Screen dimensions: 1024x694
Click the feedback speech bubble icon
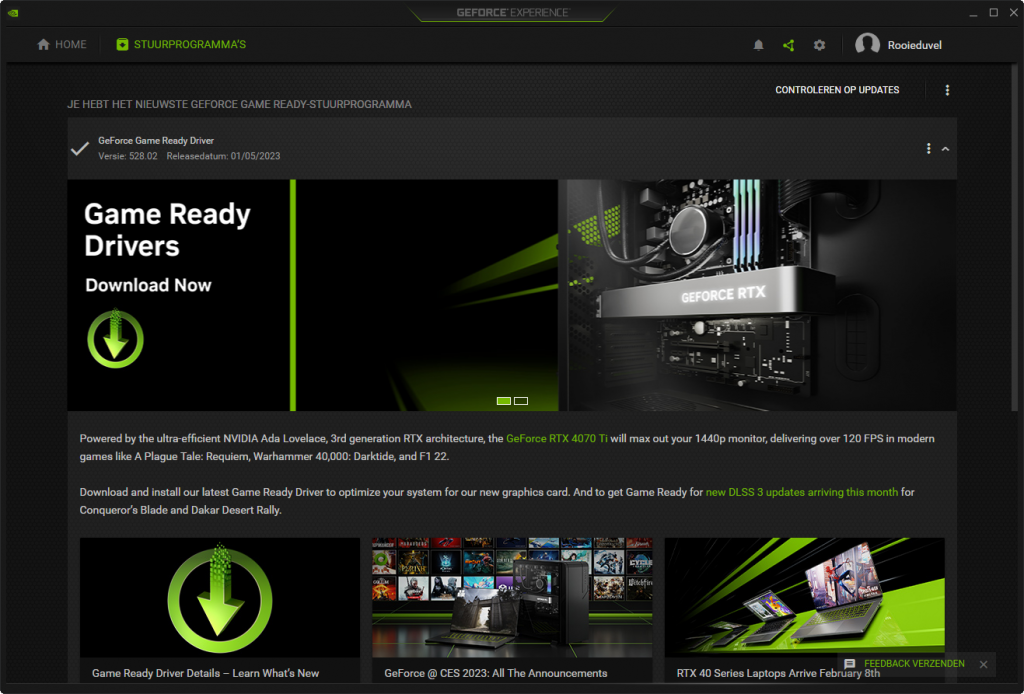849,664
